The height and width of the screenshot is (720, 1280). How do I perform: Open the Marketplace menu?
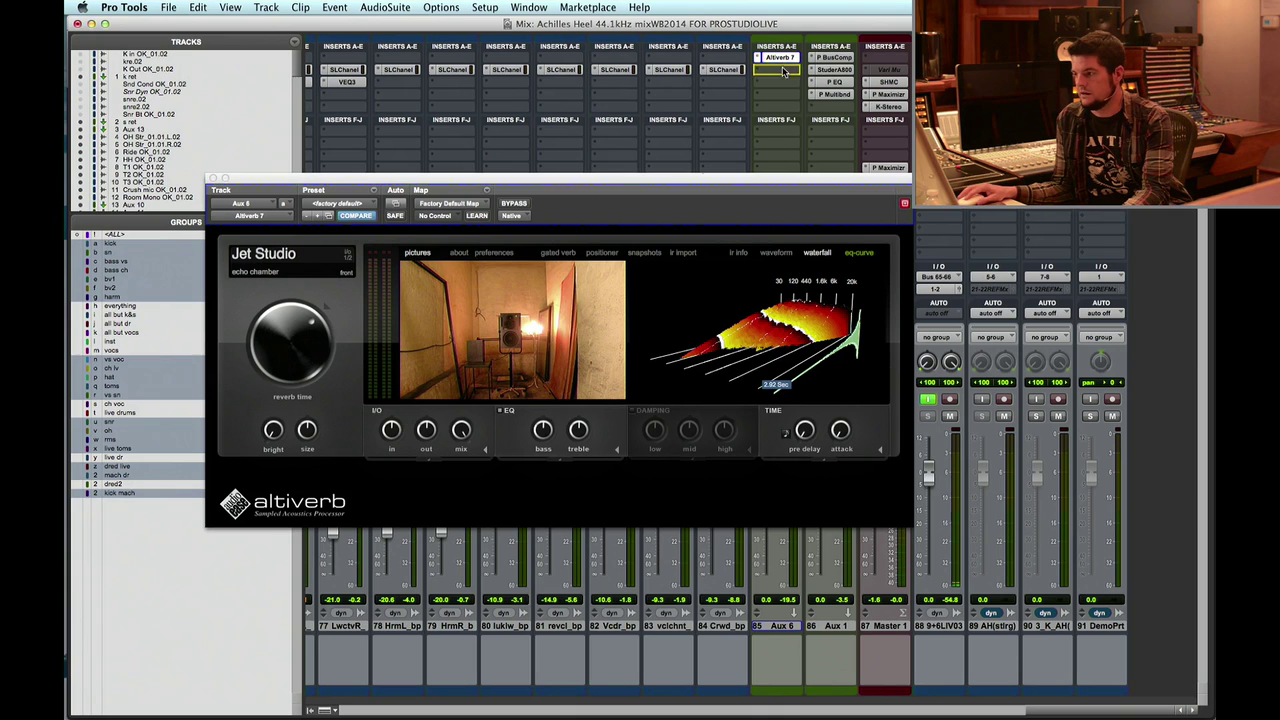coord(588,7)
